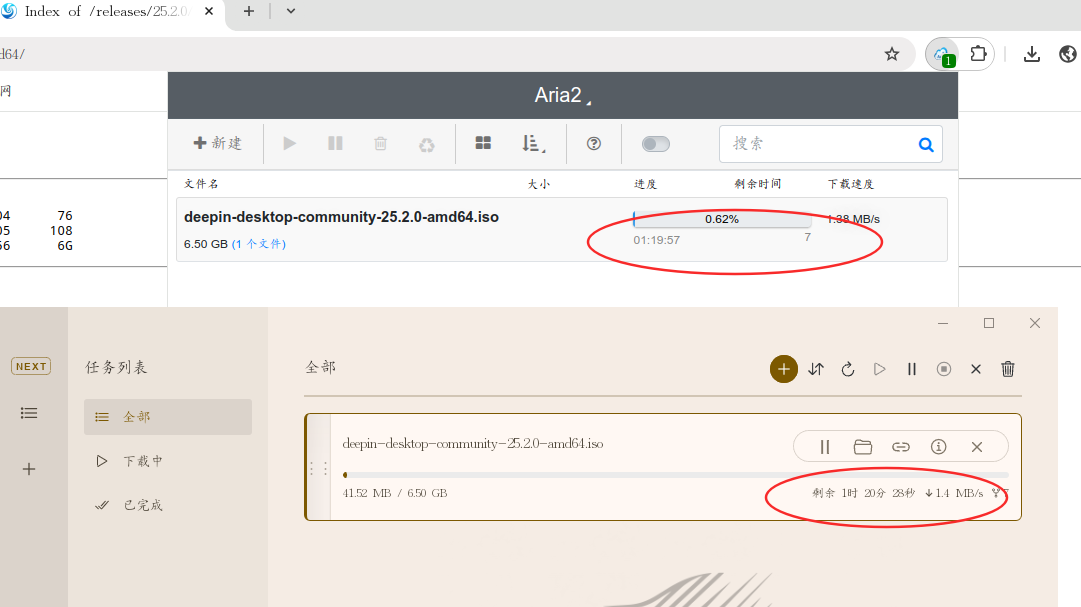1081x607 pixels.
Task: Bookmark this page with the star icon
Action: tap(892, 54)
